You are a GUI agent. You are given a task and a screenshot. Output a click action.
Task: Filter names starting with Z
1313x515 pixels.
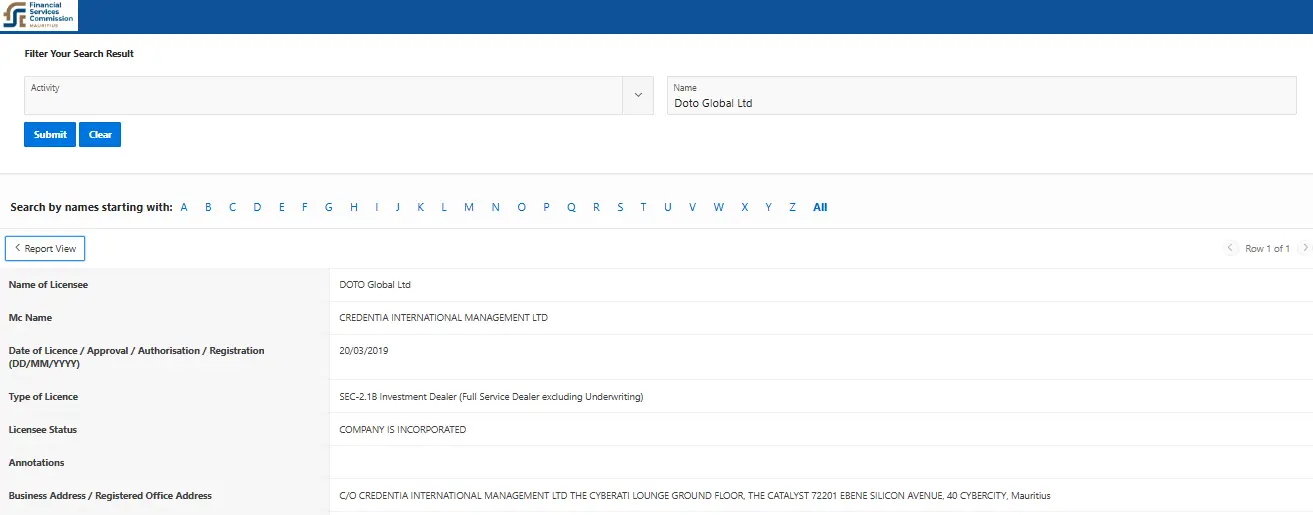792,207
